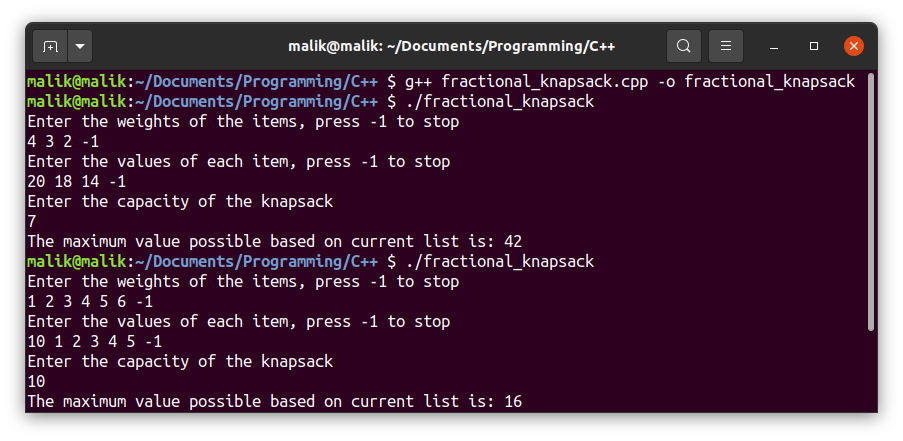Click the weights line '1 2 3 4 5 6 -1'

click(90, 302)
